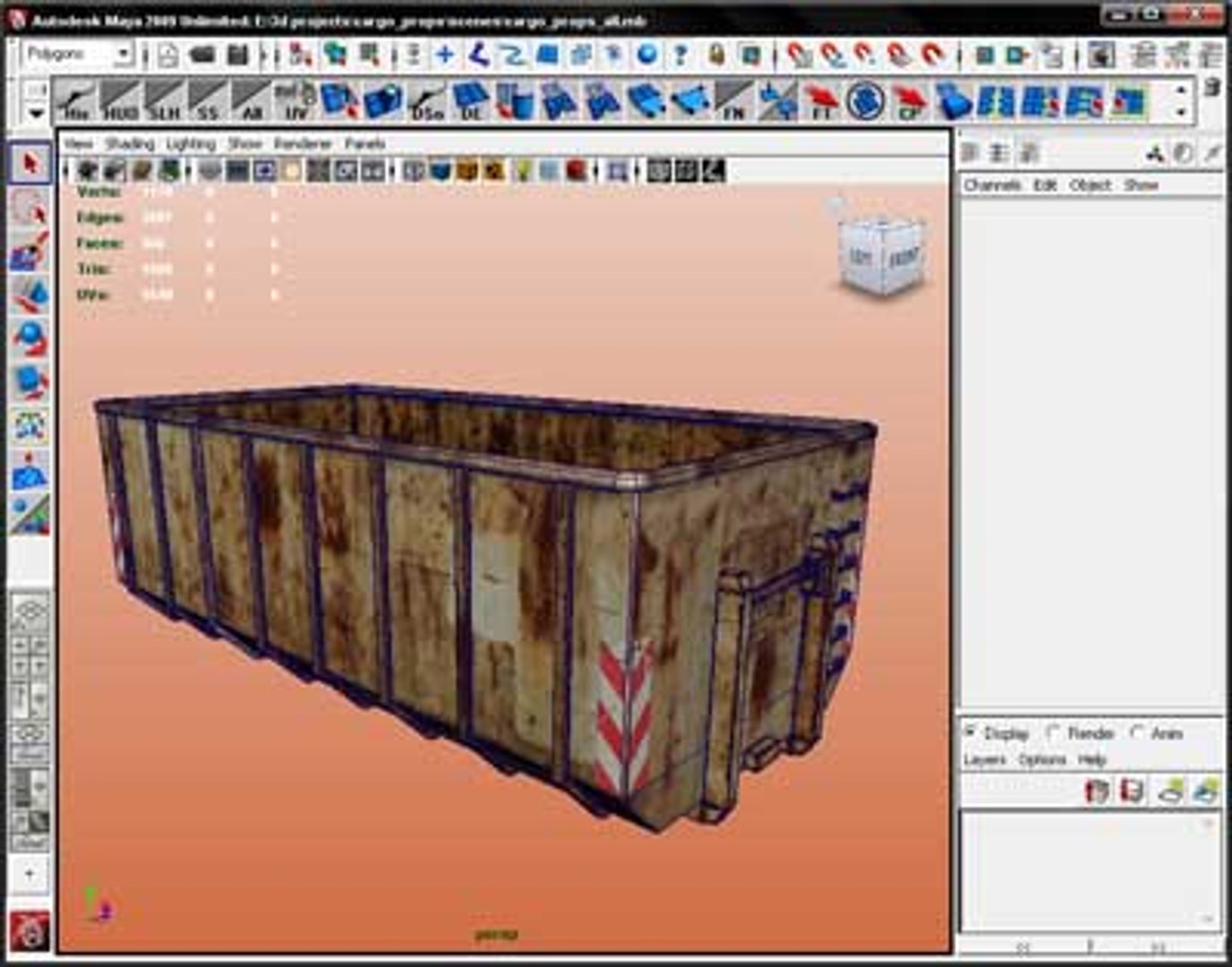The image size is (1232, 967).
Task: Save the scene with the disk icon
Action: pyautogui.click(x=237, y=56)
